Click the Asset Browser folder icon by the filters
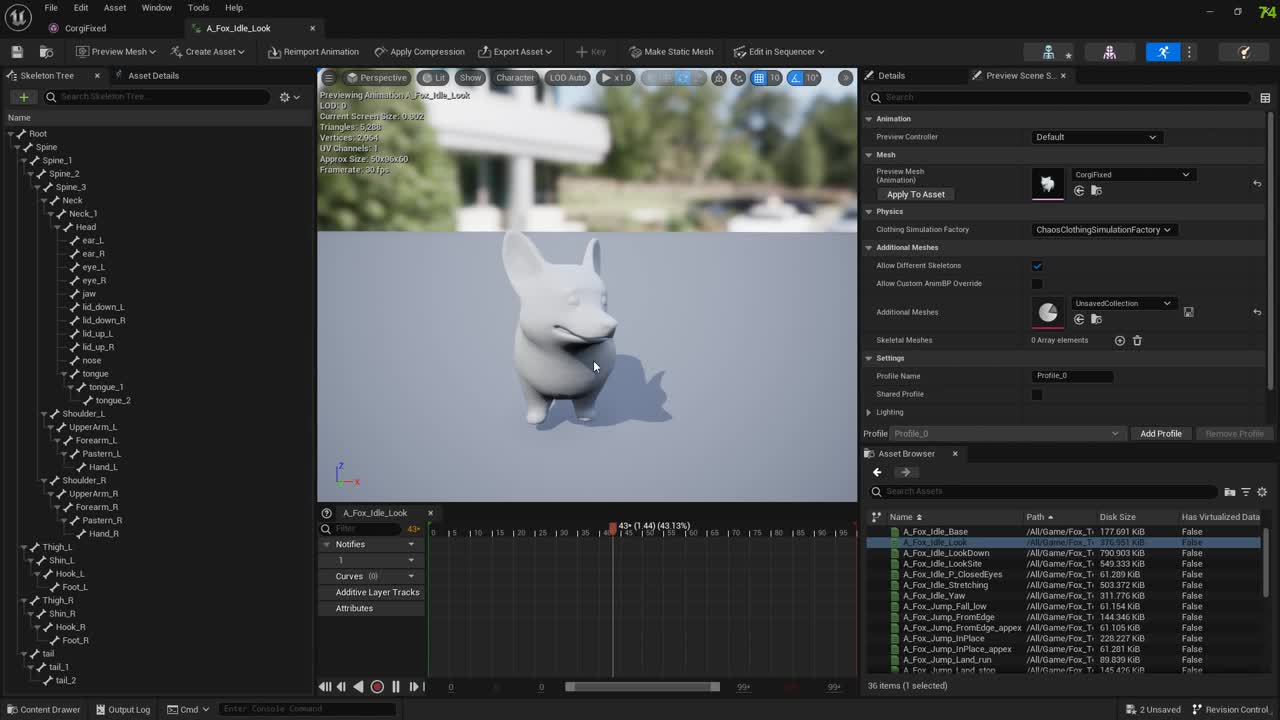The width and height of the screenshot is (1280, 720). (x=1230, y=491)
